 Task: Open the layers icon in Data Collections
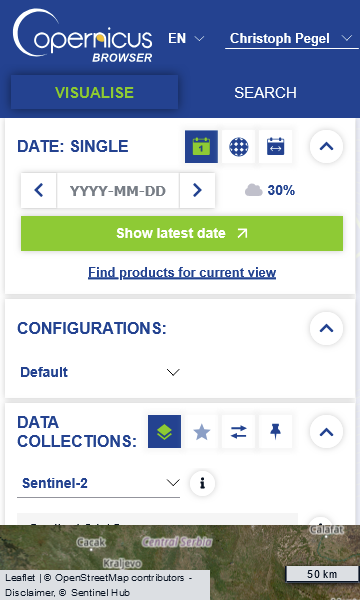coord(165,432)
